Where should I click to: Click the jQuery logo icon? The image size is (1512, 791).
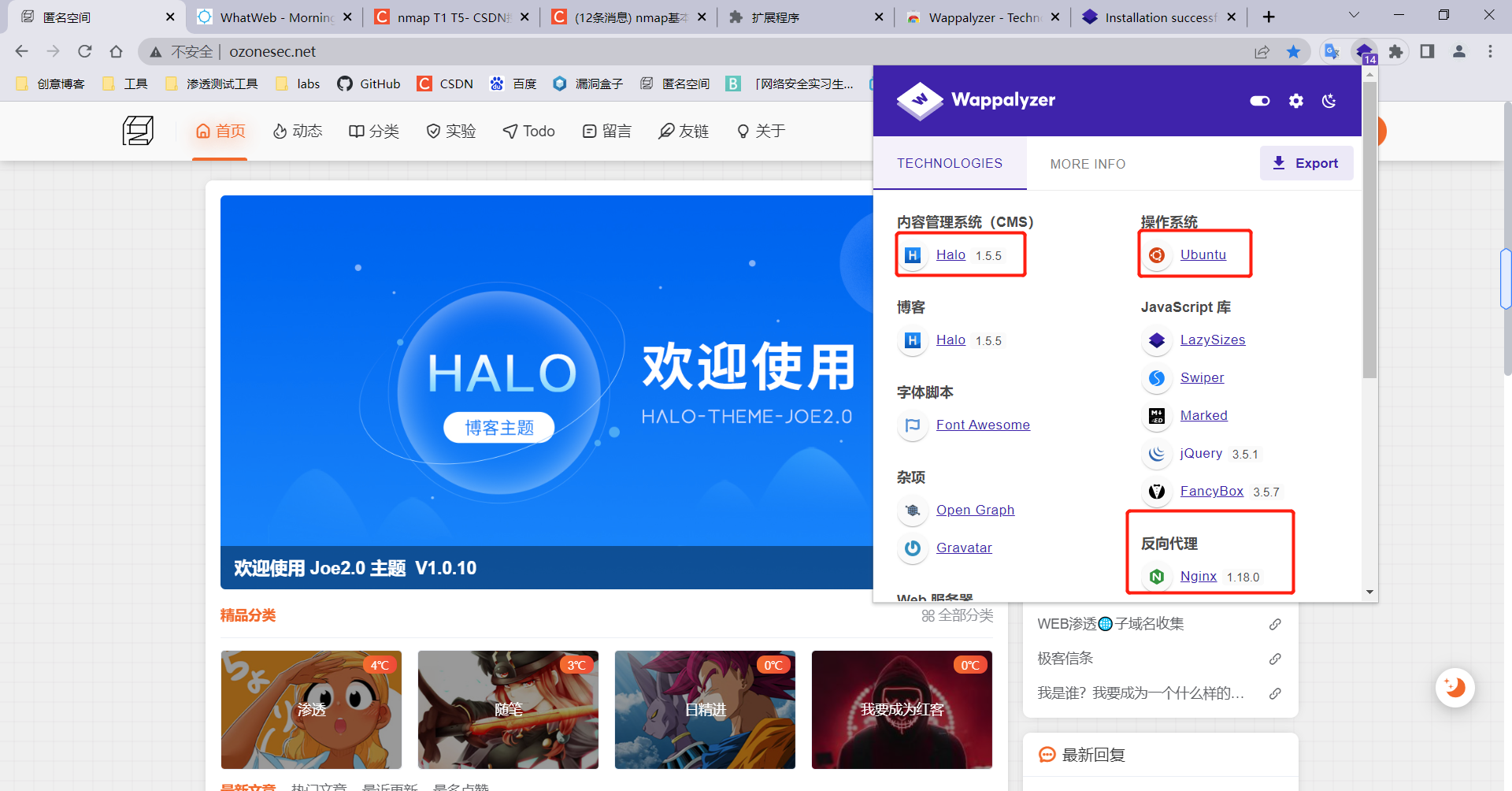click(x=1157, y=454)
